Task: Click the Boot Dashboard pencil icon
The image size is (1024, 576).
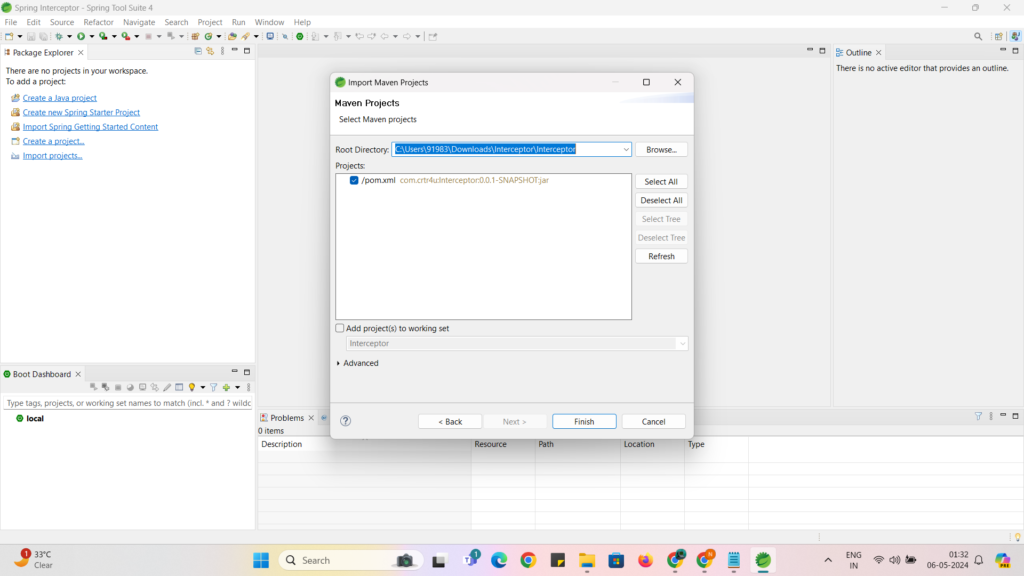Action: (x=167, y=387)
